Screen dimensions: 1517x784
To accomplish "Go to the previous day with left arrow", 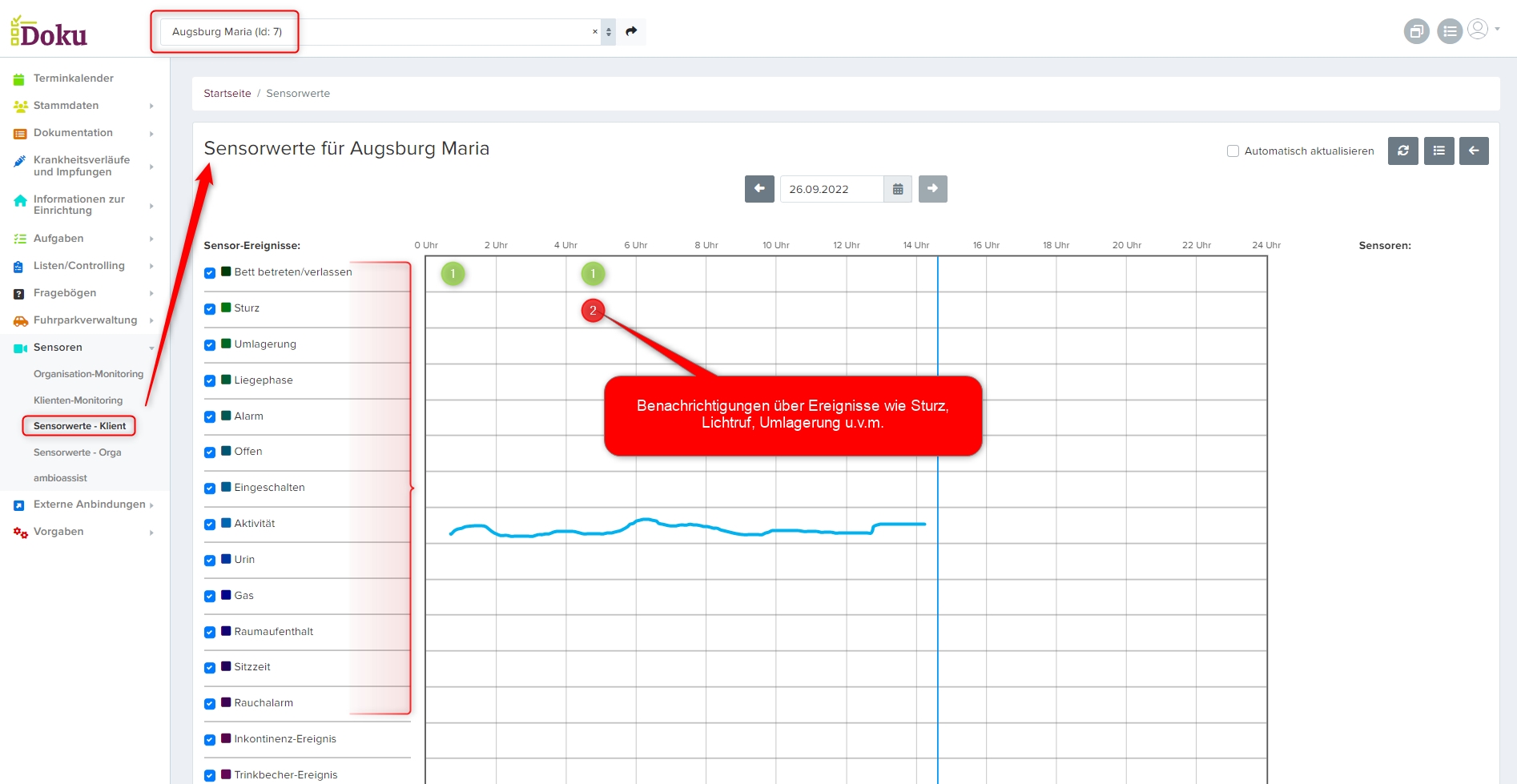I will tap(759, 189).
